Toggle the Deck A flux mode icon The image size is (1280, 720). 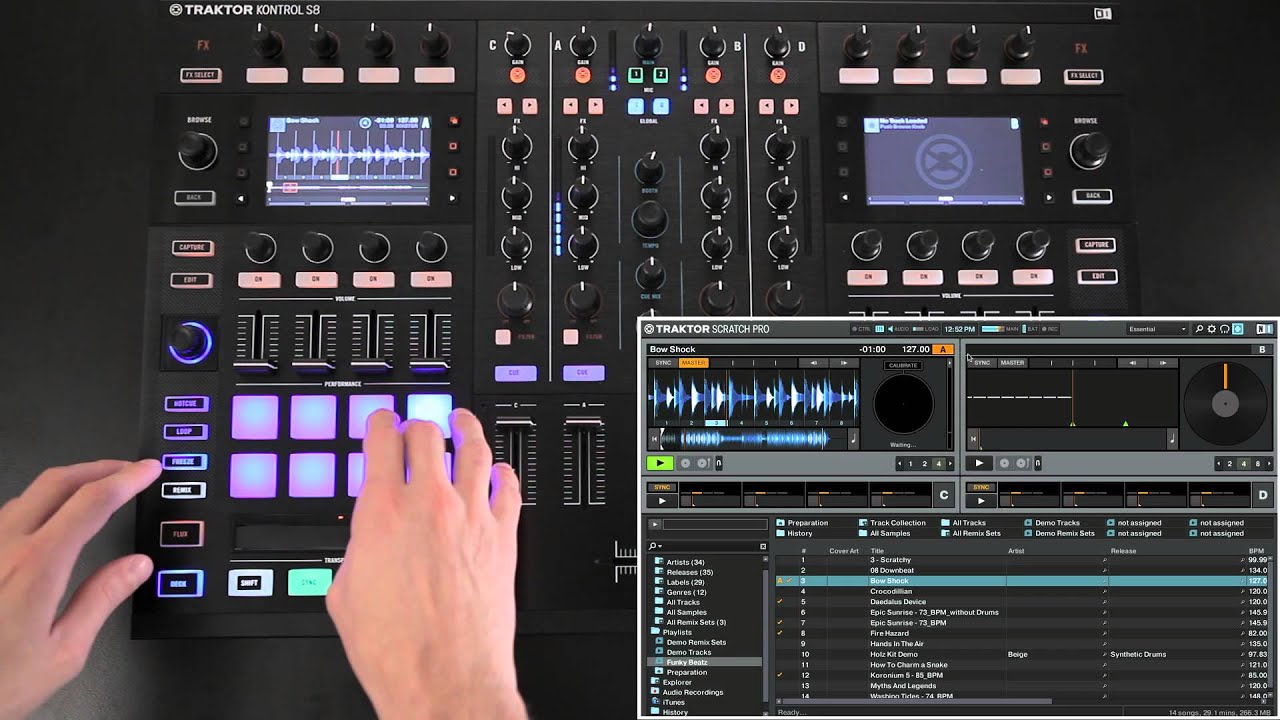tap(718, 463)
